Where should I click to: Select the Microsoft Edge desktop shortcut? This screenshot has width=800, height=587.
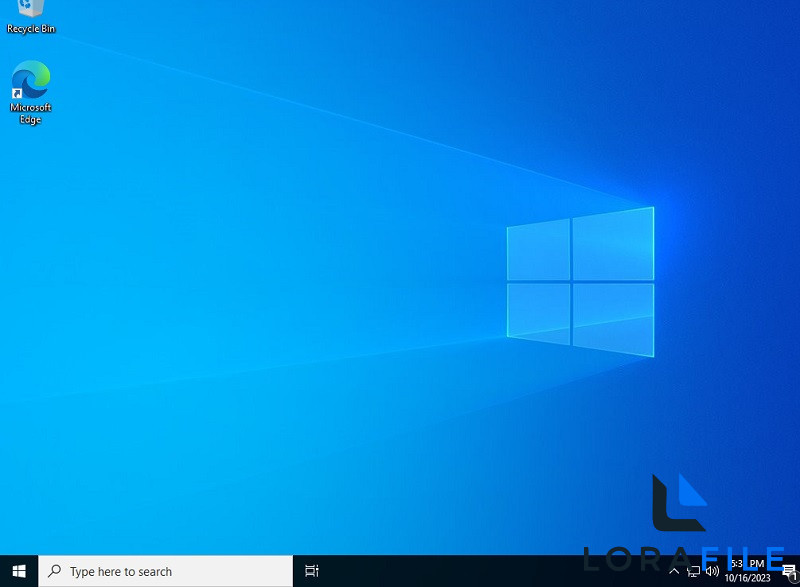(31, 92)
